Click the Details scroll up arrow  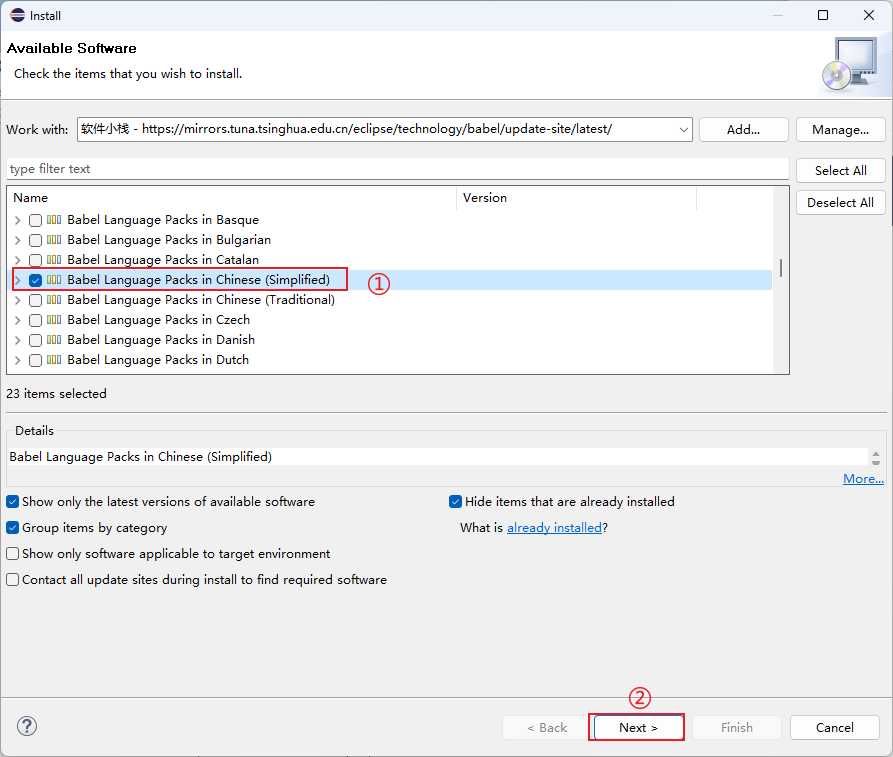click(x=876, y=453)
